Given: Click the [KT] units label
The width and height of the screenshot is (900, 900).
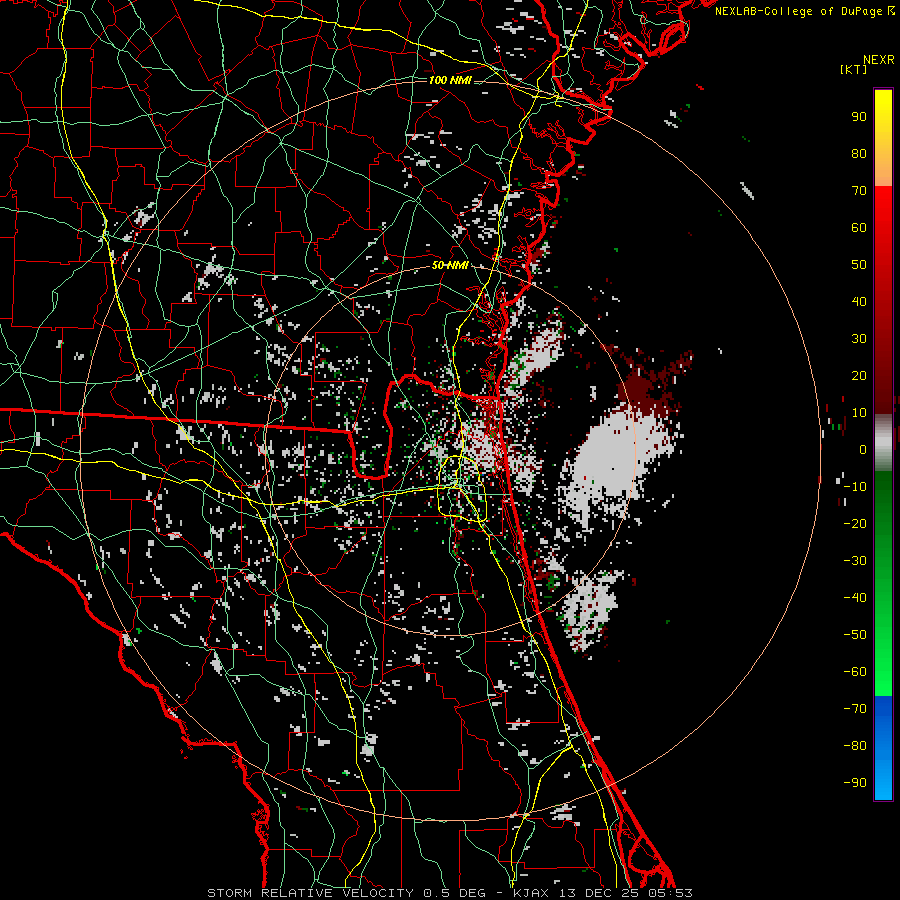Looking at the screenshot, I should click(854, 69).
